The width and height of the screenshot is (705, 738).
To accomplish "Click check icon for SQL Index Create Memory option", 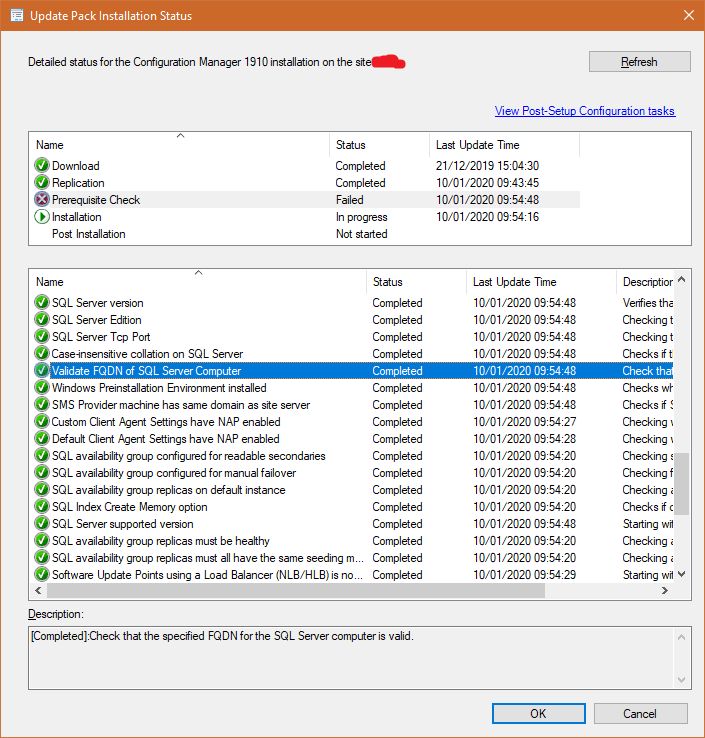I will click(42, 506).
